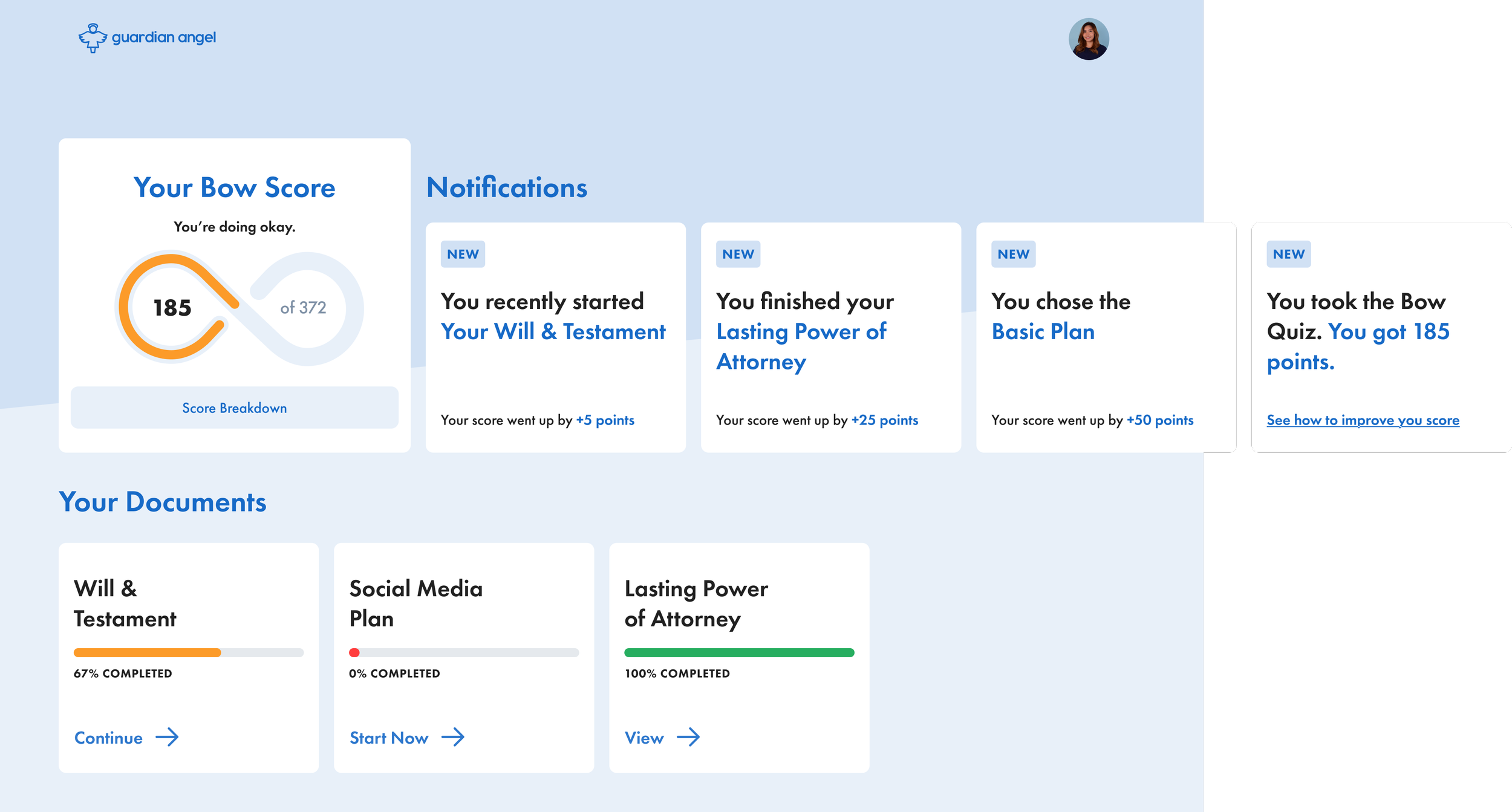Click arrow icon next to View

688,737
